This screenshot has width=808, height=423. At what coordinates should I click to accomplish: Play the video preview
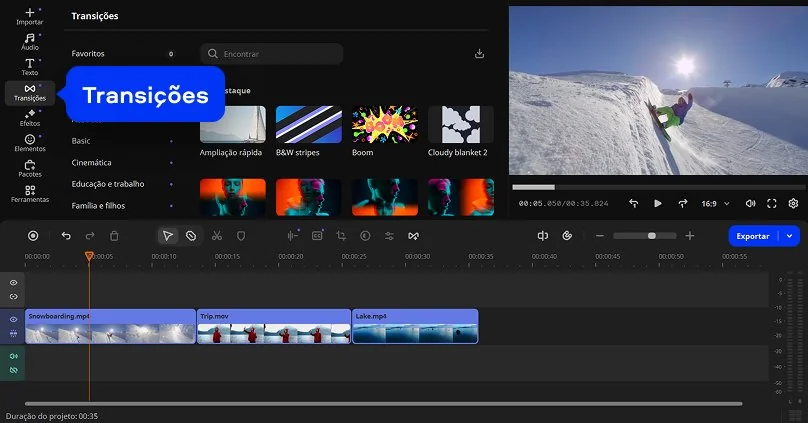pyautogui.click(x=658, y=203)
